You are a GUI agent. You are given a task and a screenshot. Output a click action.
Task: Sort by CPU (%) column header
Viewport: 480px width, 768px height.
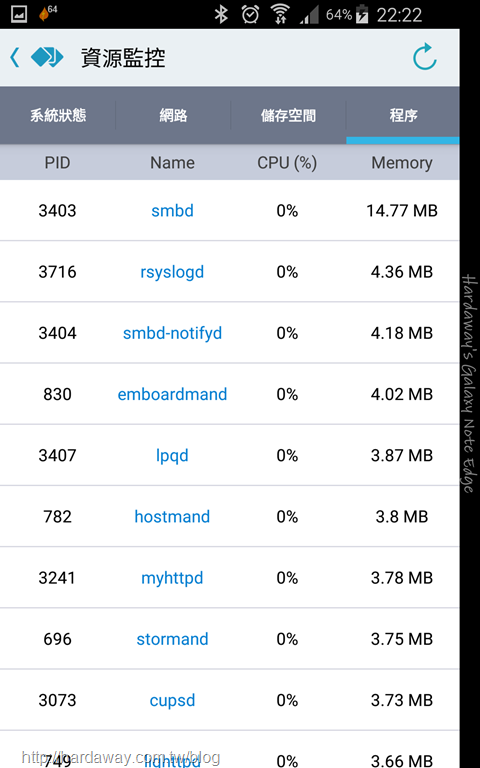(287, 163)
